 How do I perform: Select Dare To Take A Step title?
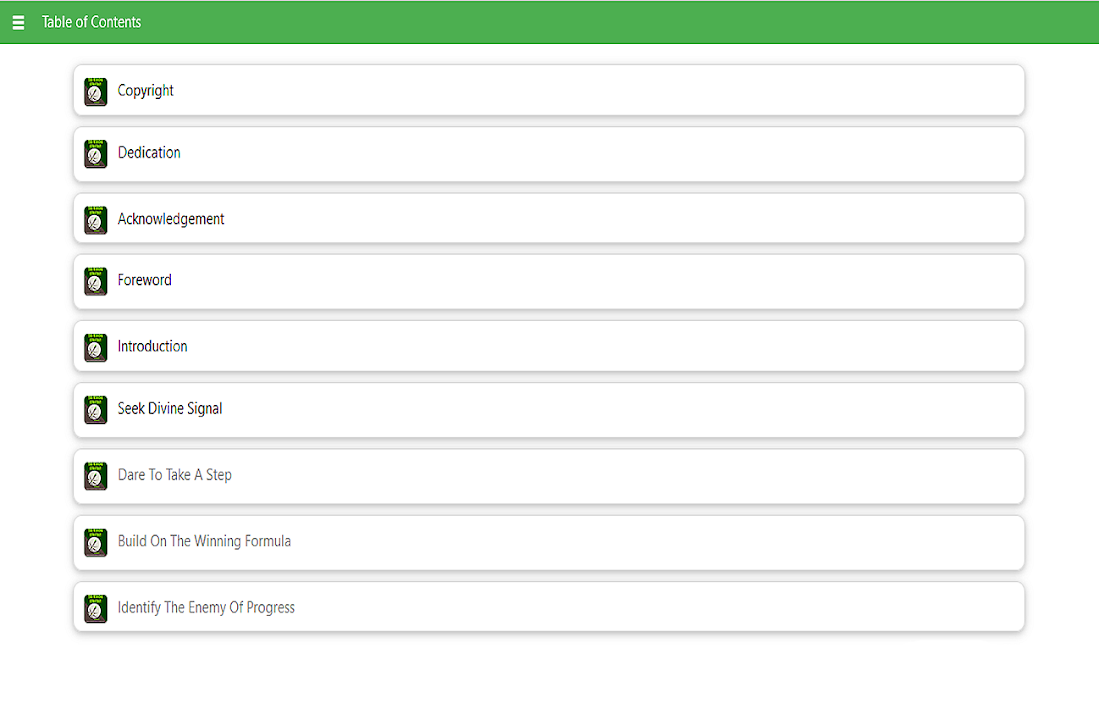(175, 475)
